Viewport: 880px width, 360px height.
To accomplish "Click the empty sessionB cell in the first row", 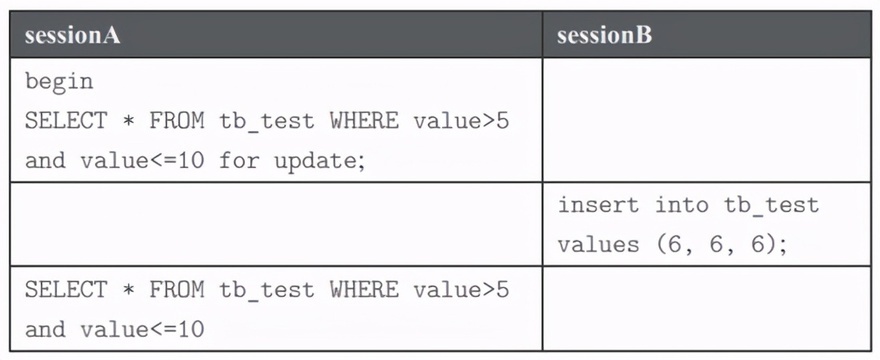I will click(x=707, y=120).
